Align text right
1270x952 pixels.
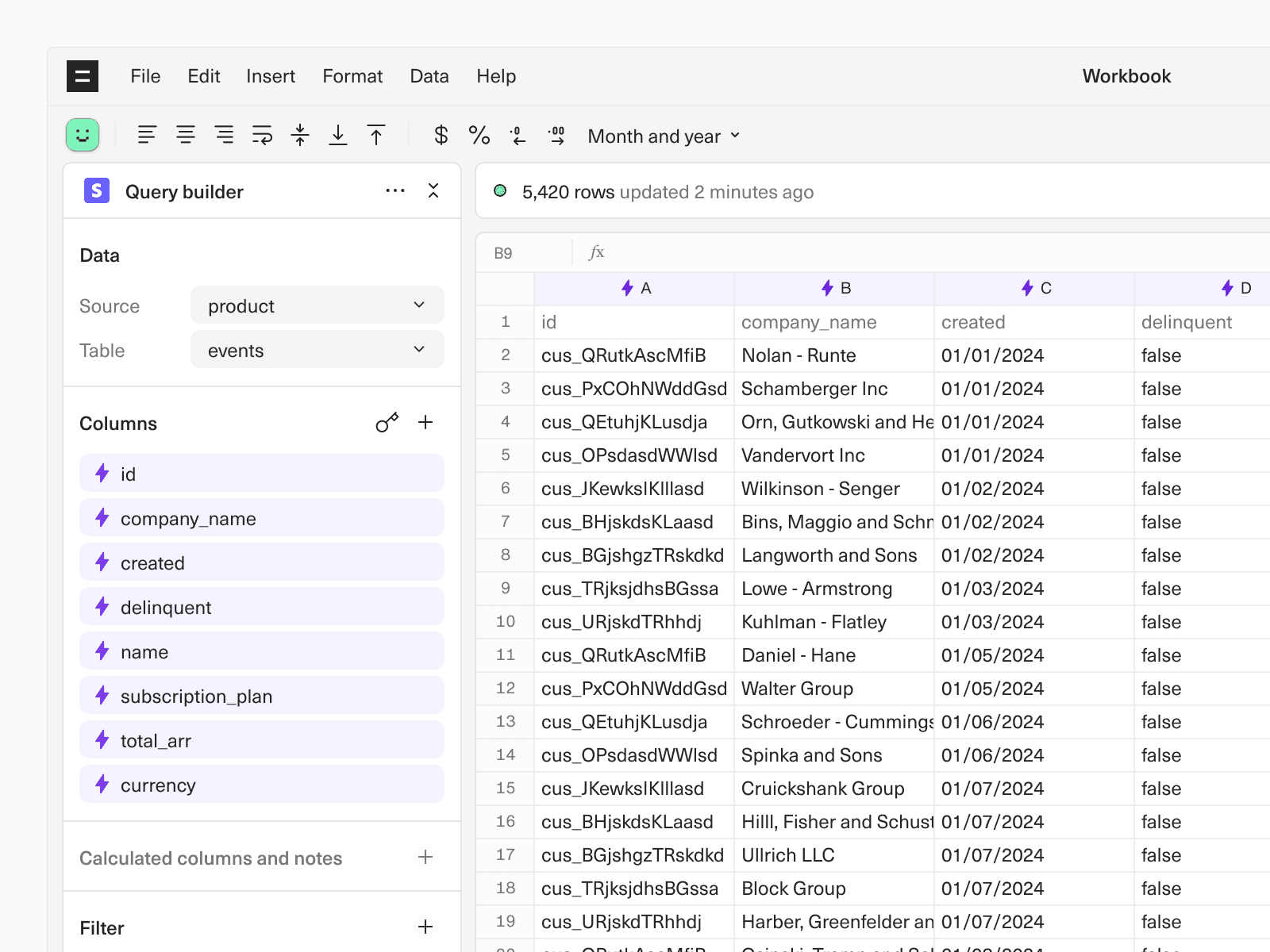point(224,135)
